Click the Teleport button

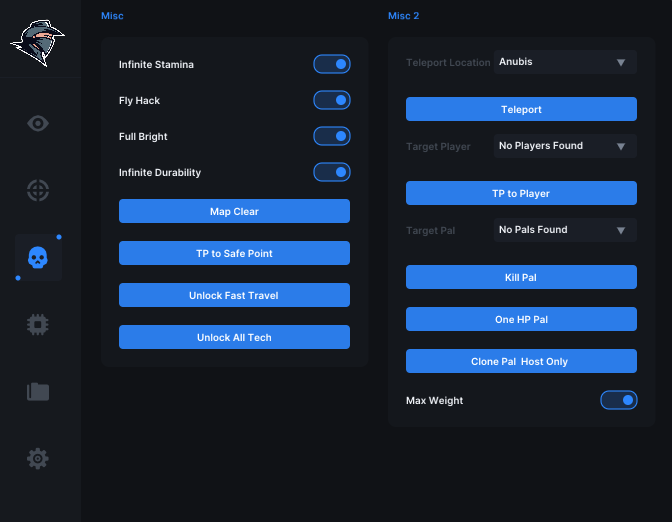pyautogui.click(x=521, y=109)
